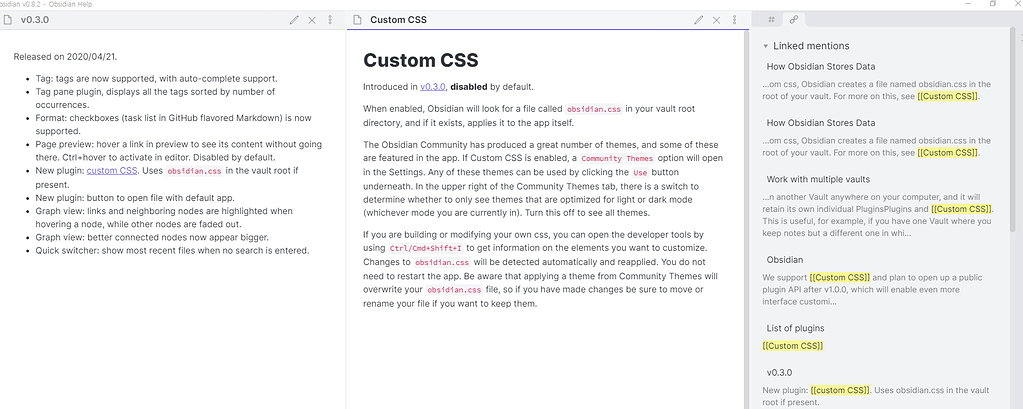
Task: Open more options for Custom CSS pane
Action: click(x=736, y=20)
